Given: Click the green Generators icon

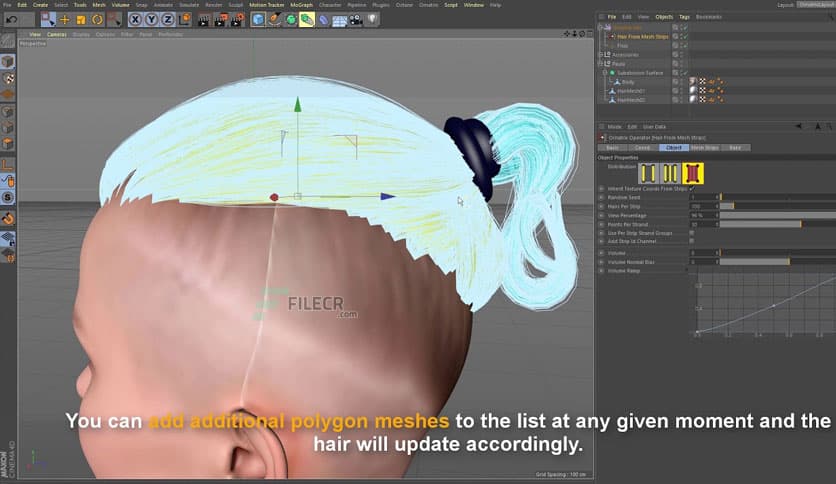Looking at the screenshot, I should [291, 20].
